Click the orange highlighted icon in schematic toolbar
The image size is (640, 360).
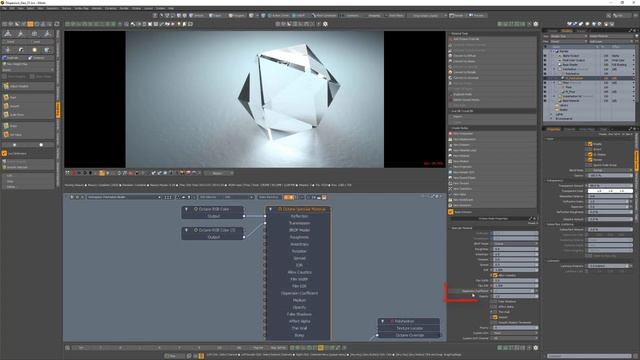point(289,197)
